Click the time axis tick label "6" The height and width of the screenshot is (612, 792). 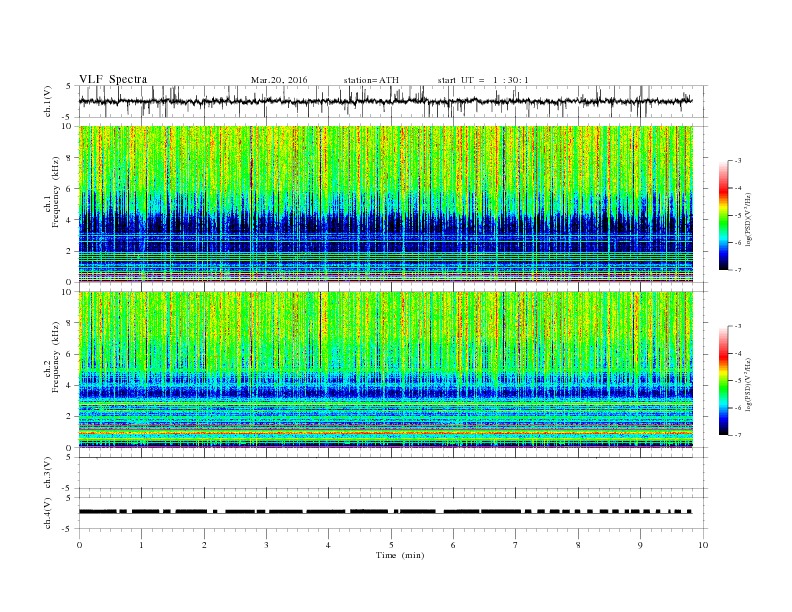pos(453,545)
